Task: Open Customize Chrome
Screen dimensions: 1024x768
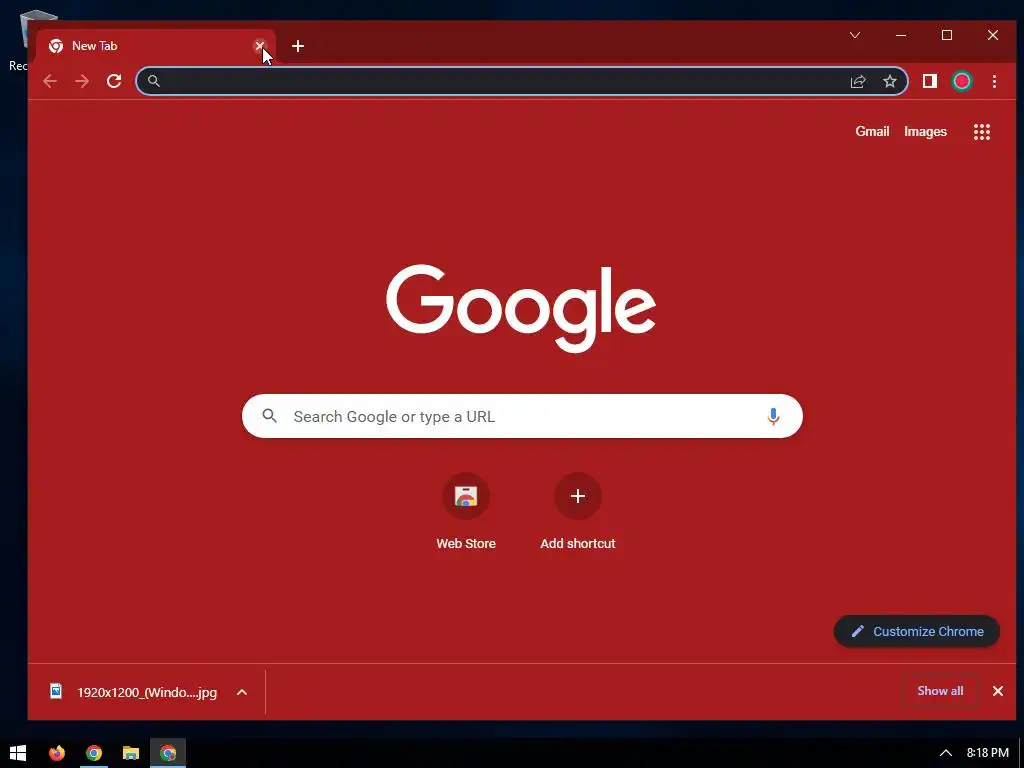Action: (917, 632)
